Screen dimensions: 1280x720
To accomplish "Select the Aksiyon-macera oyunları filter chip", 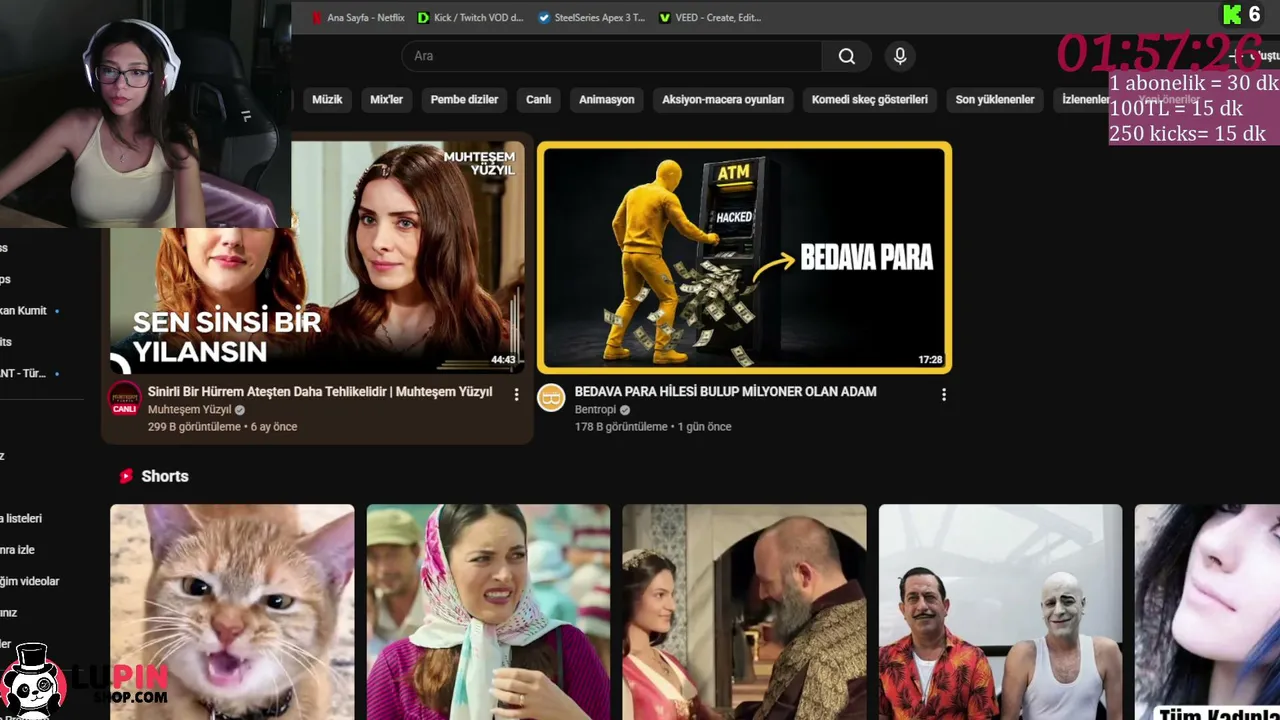I will (x=723, y=100).
